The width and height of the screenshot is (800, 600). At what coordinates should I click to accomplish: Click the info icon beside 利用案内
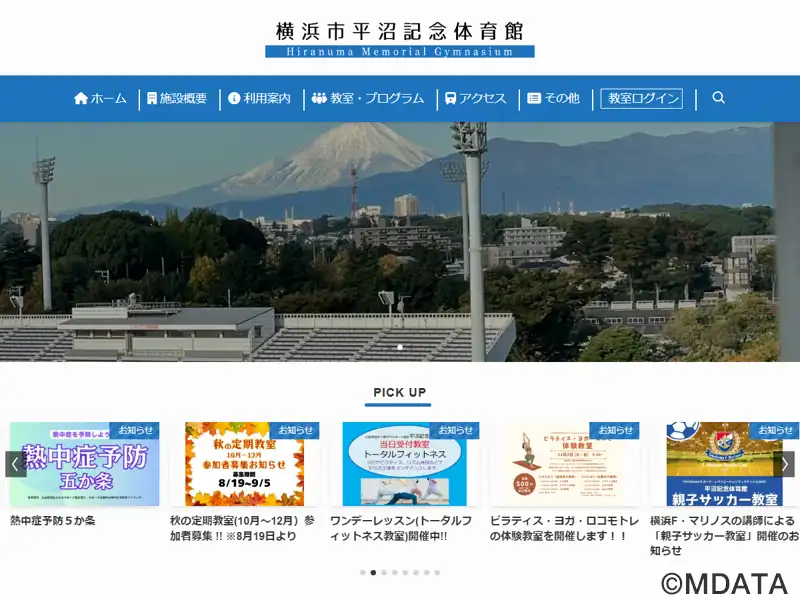click(234, 99)
